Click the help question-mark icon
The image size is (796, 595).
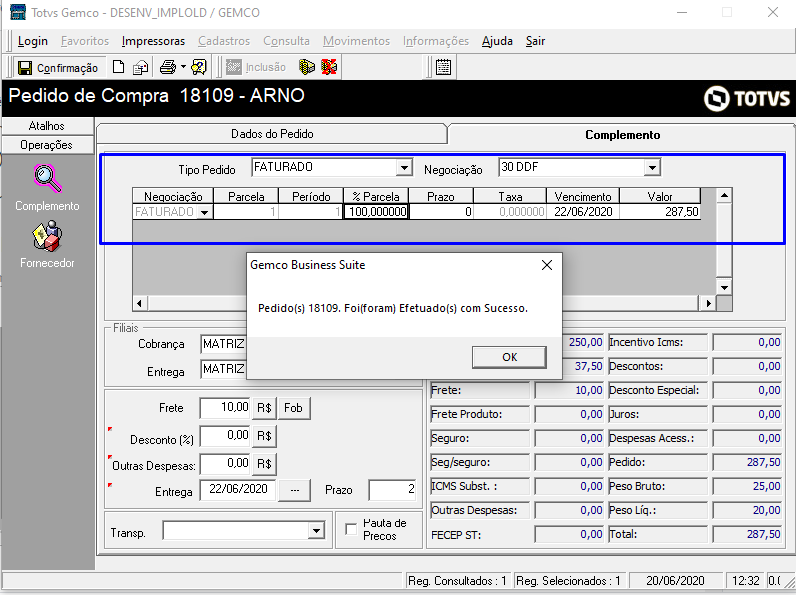(199, 67)
